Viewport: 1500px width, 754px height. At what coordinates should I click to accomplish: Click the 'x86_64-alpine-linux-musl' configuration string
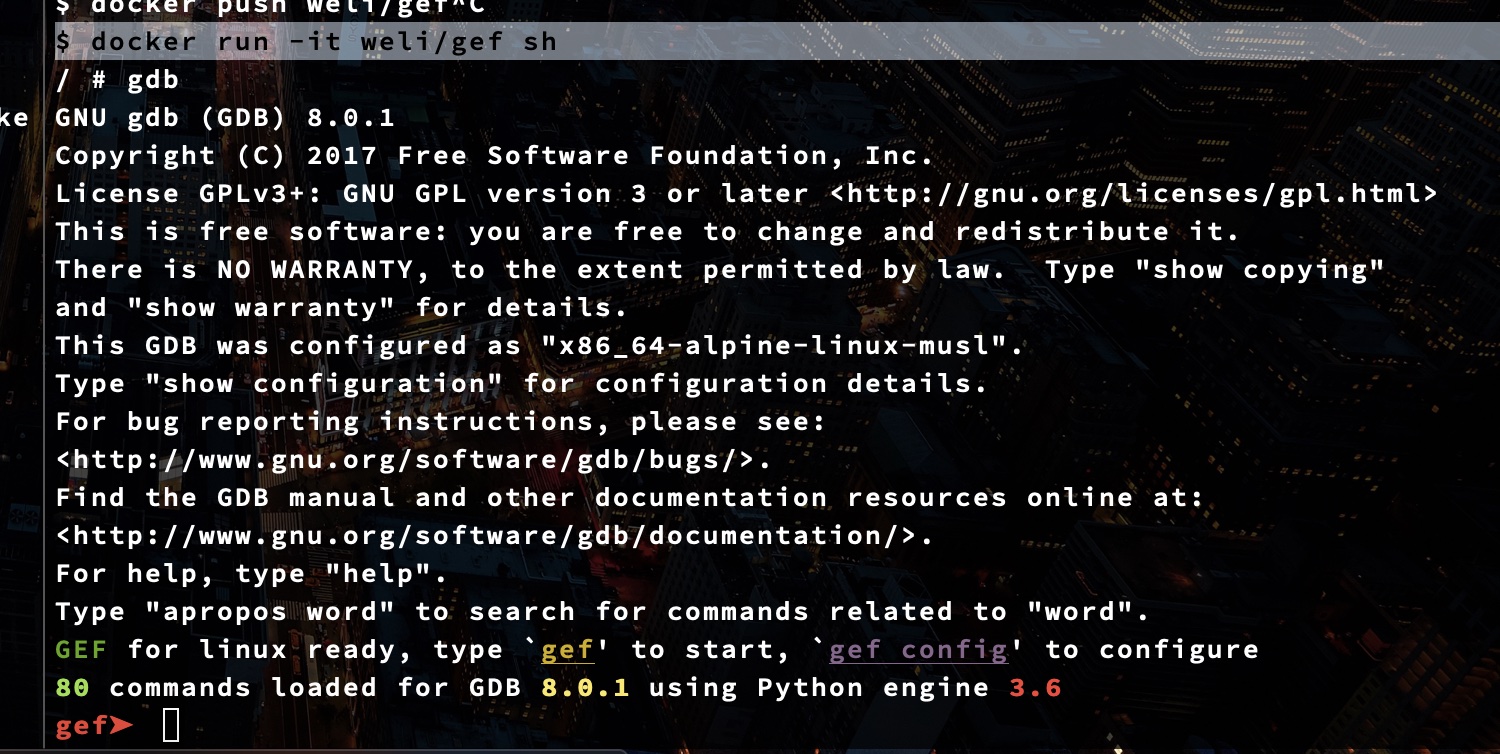[783, 346]
